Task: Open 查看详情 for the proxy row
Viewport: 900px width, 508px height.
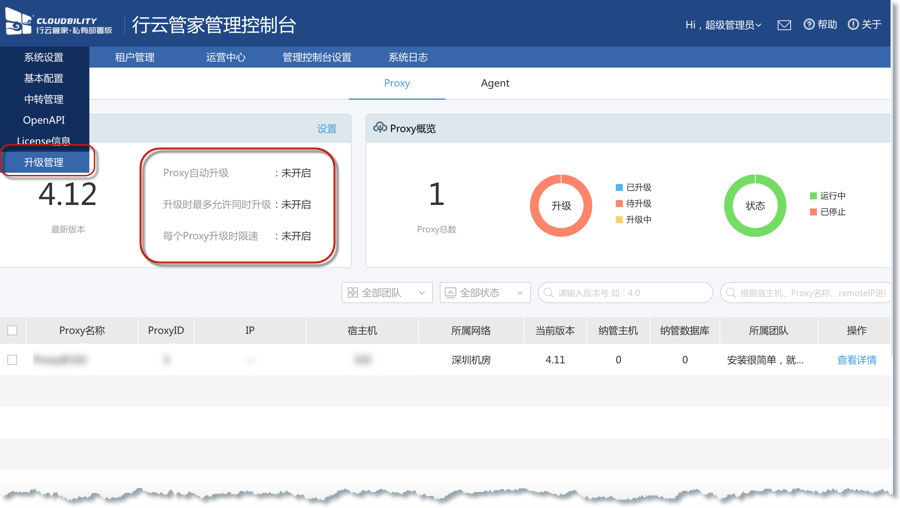Action: tap(856, 360)
